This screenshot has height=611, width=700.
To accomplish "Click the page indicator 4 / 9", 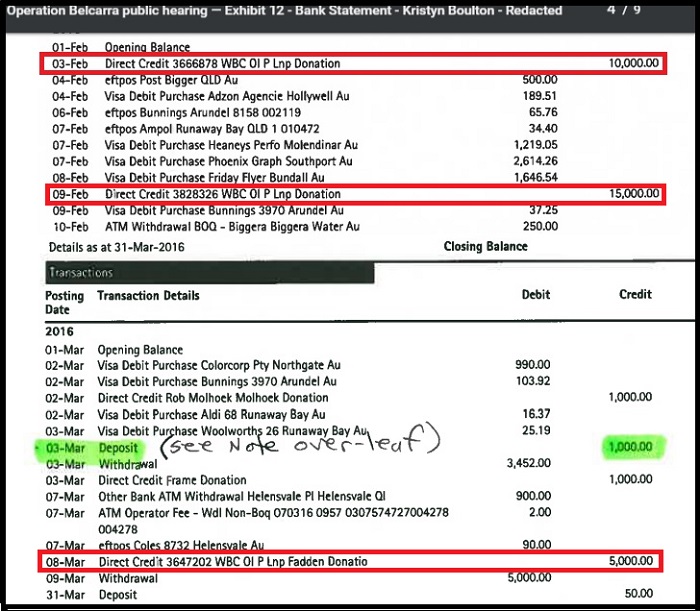I will 626,10.
